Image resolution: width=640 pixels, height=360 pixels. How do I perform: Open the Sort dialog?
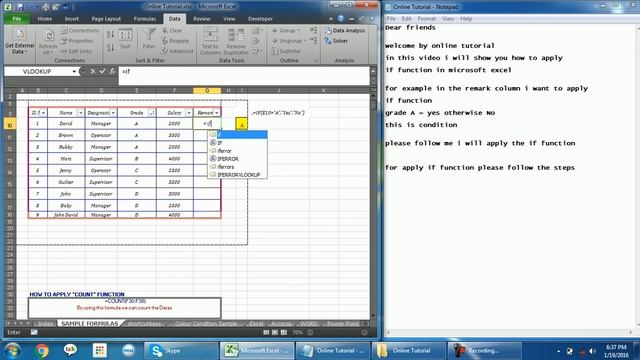pyautogui.click(x=125, y=39)
